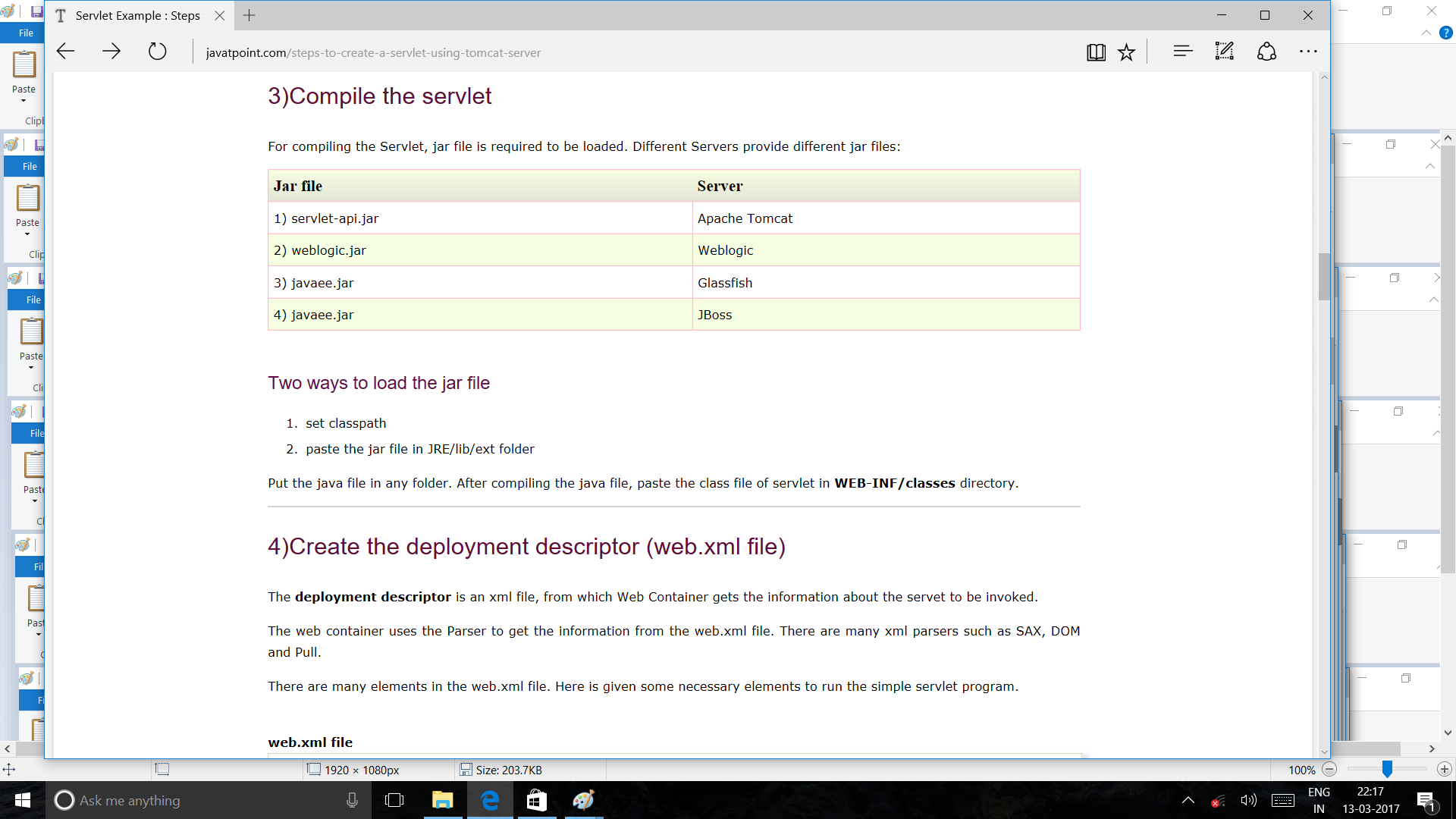Open a new tab with plus
The height and width of the screenshot is (819, 1456).
[249, 15]
